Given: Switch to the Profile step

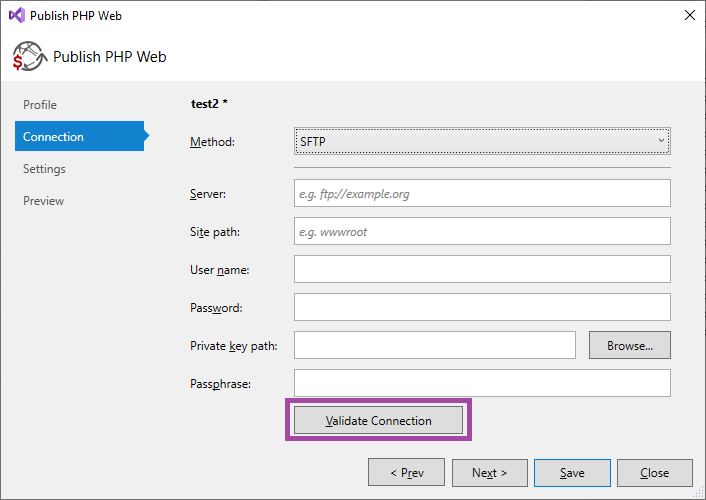Looking at the screenshot, I should 40,105.
